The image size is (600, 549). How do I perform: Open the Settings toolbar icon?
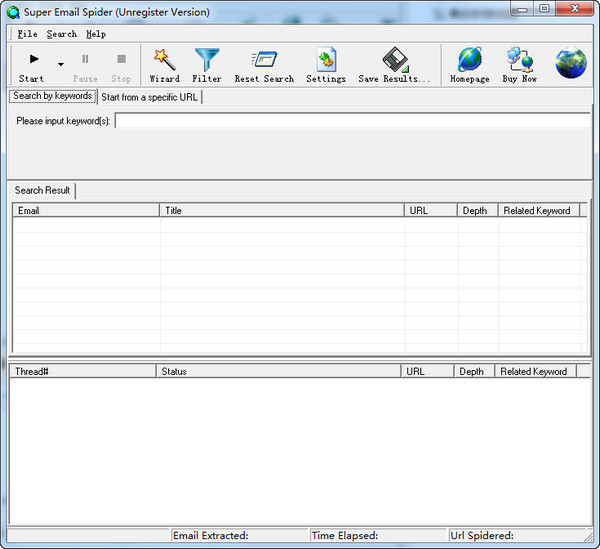tap(326, 61)
